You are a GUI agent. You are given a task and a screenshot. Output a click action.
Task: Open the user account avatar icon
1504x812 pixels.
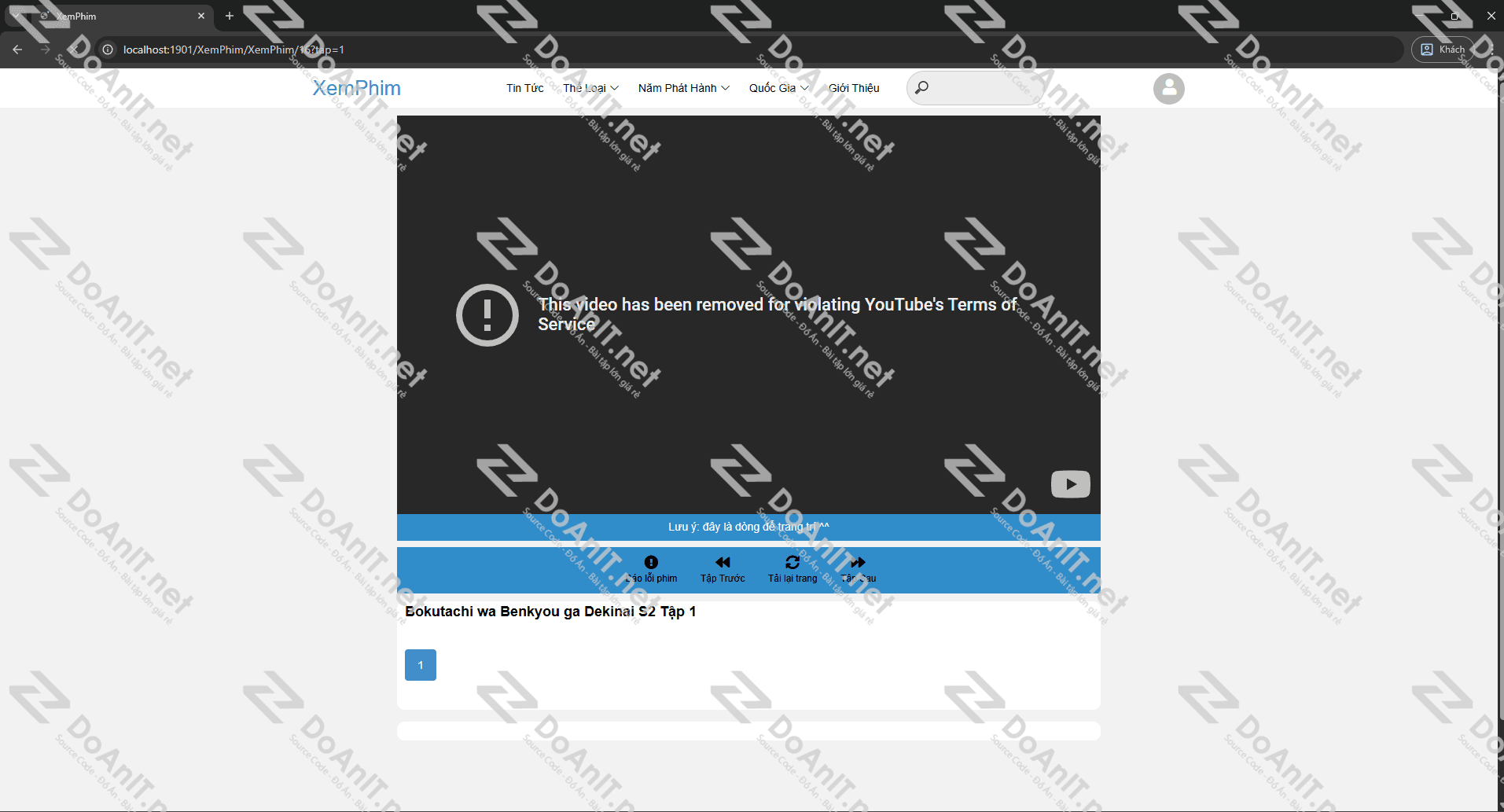point(1168,88)
